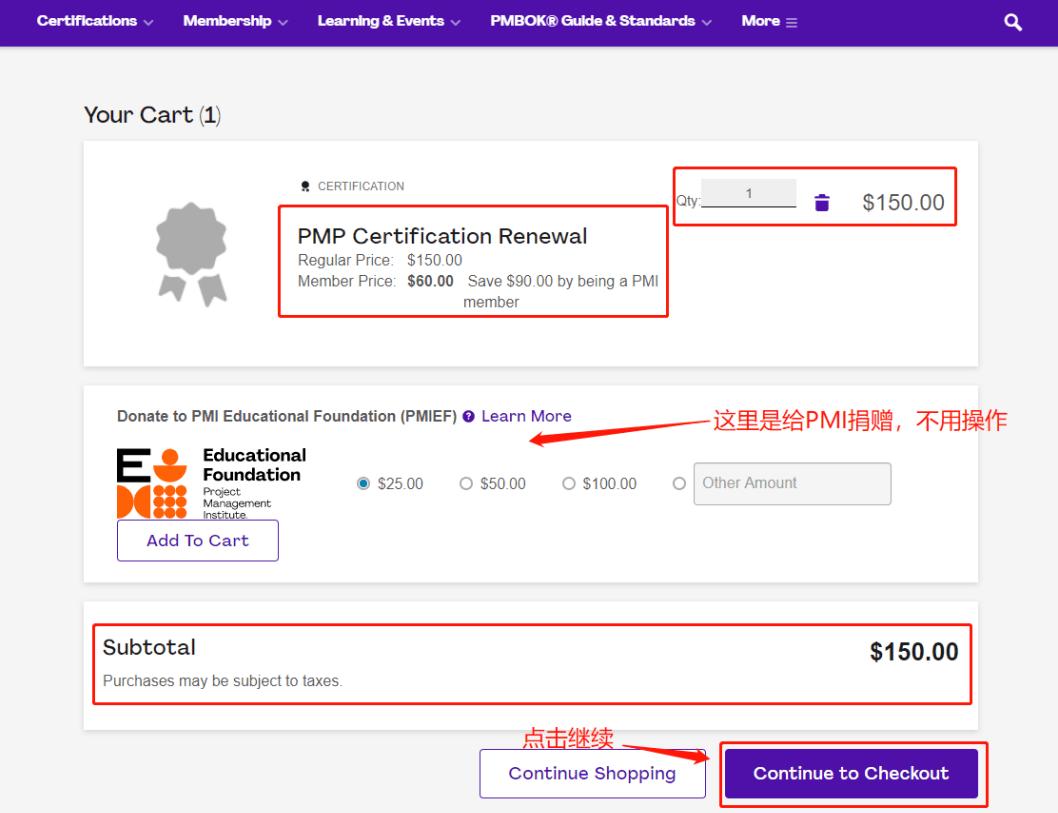Open PMBOK Guide & Standards menu

pyautogui.click(x=601, y=22)
